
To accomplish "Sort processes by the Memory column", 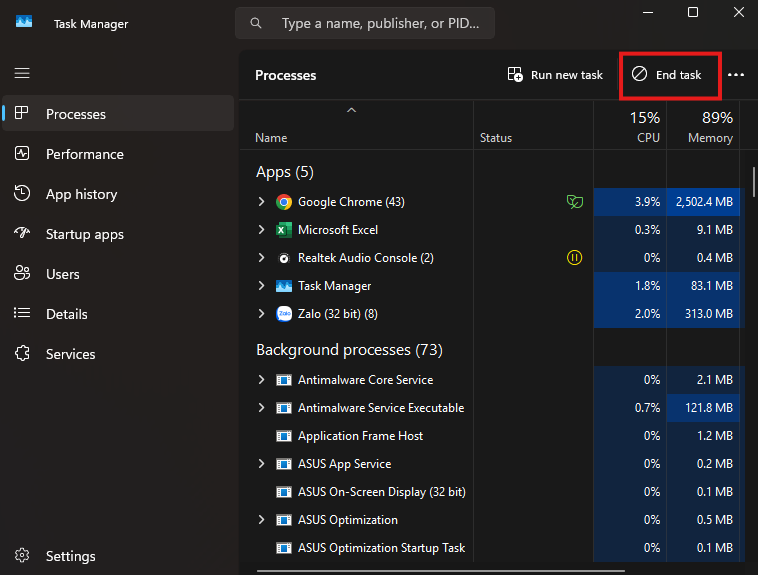I will pyautogui.click(x=703, y=125).
